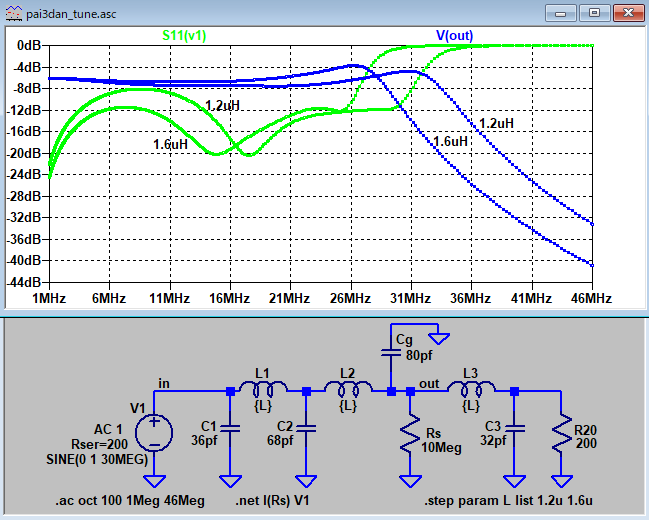Image resolution: width=649 pixels, height=520 pixels.
Task: Click the Rser=200 source parameter
Action: 99,444
